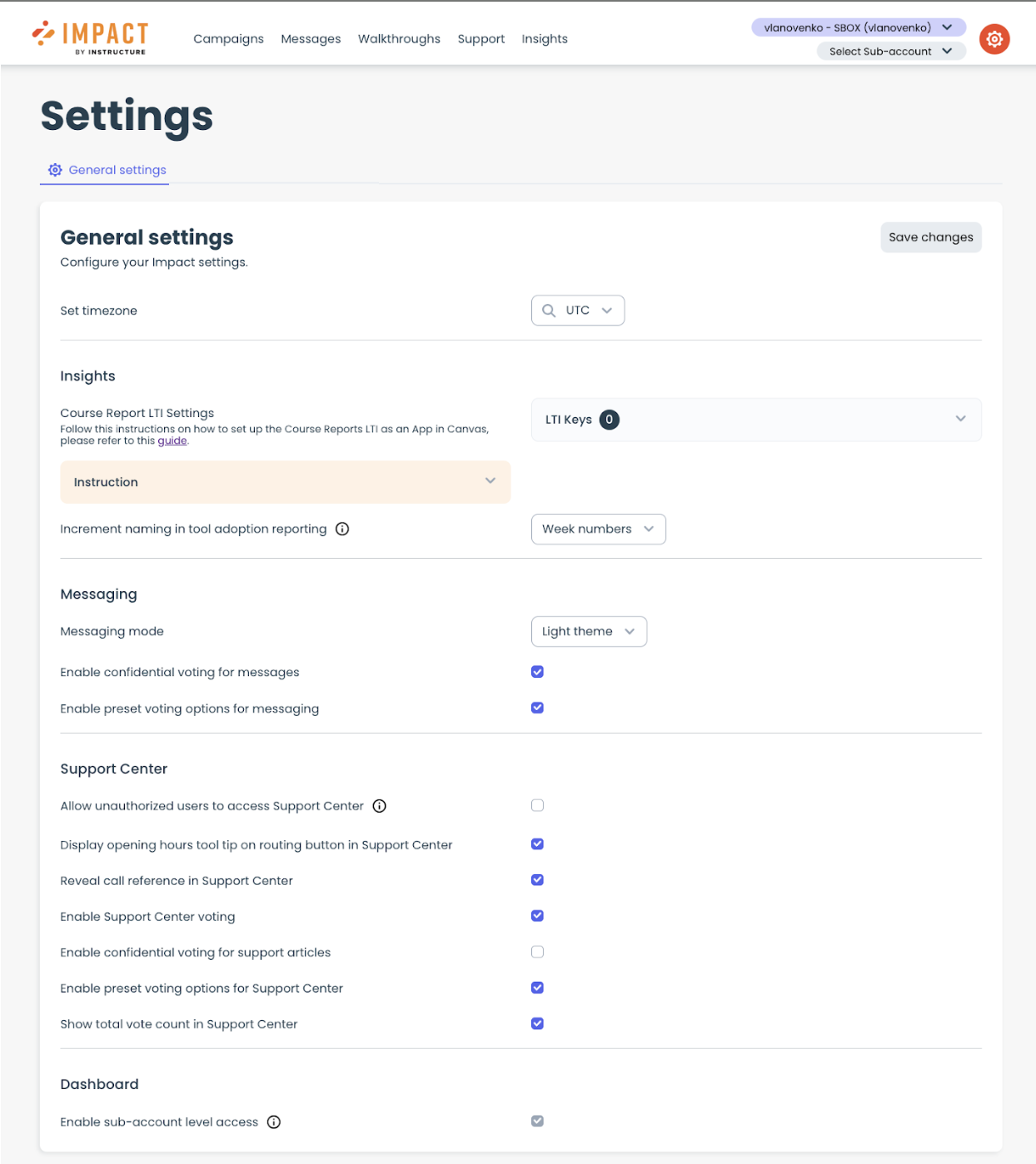Open the Campaigns menu

coord(228,39)
